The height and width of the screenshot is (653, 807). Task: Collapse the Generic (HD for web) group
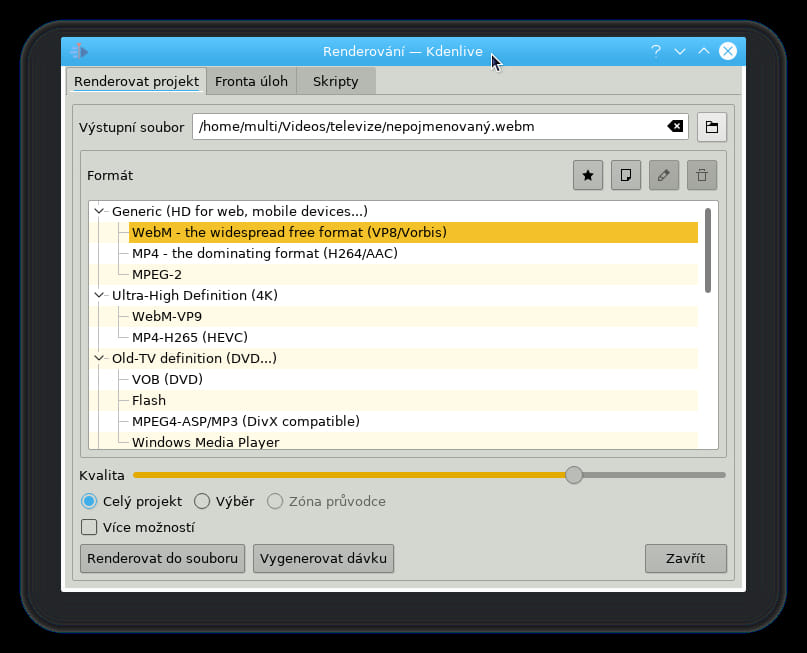99,211
